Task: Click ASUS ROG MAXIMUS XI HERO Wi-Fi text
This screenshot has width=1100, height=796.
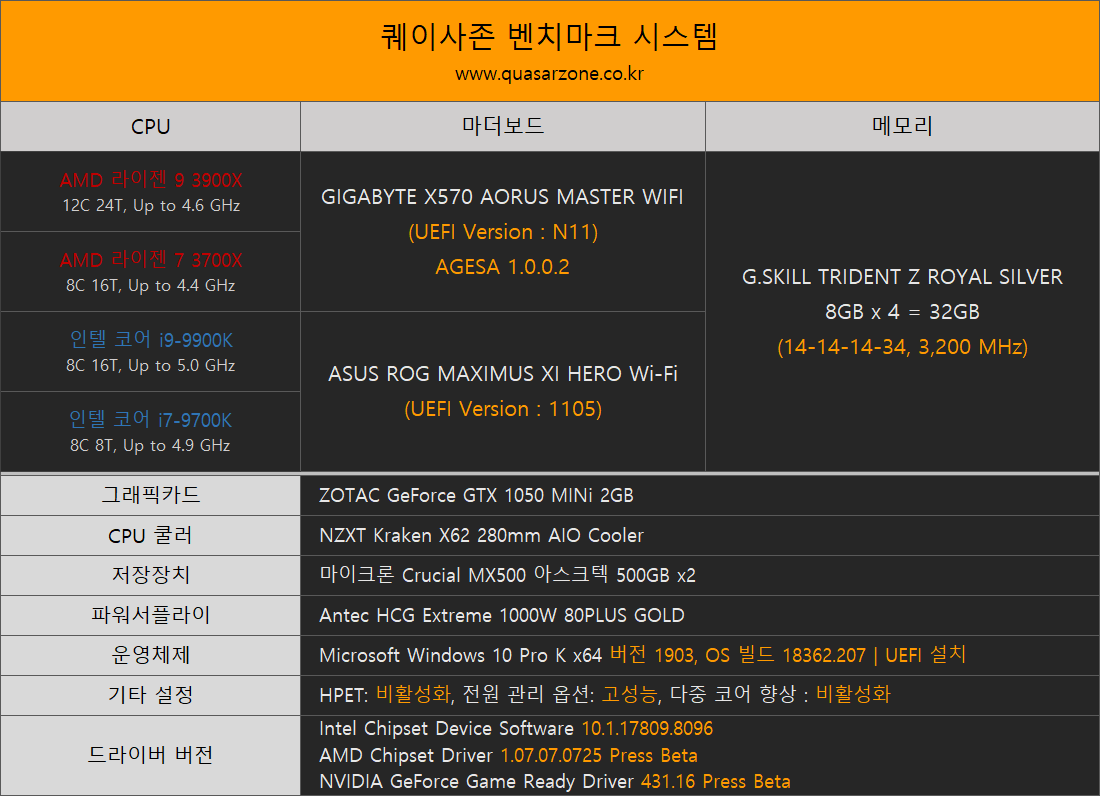Action: coord(503,374)
